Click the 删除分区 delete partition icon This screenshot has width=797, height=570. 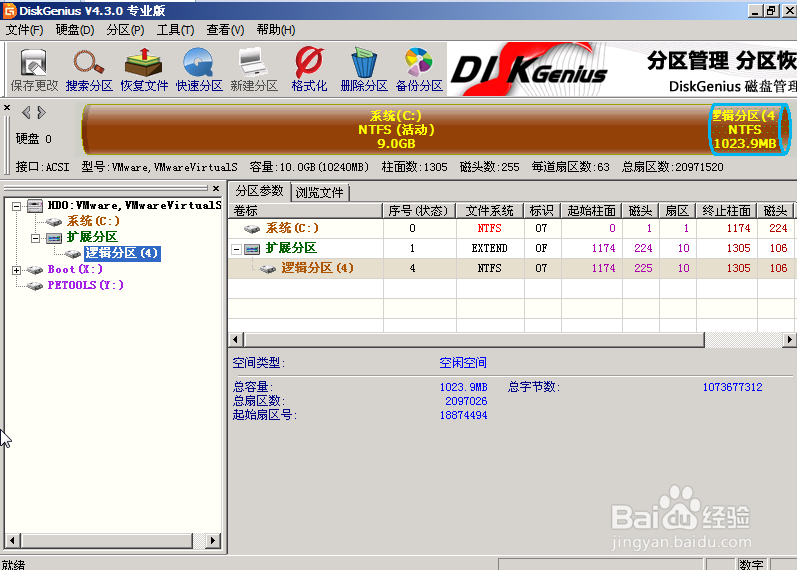point(364,70)
